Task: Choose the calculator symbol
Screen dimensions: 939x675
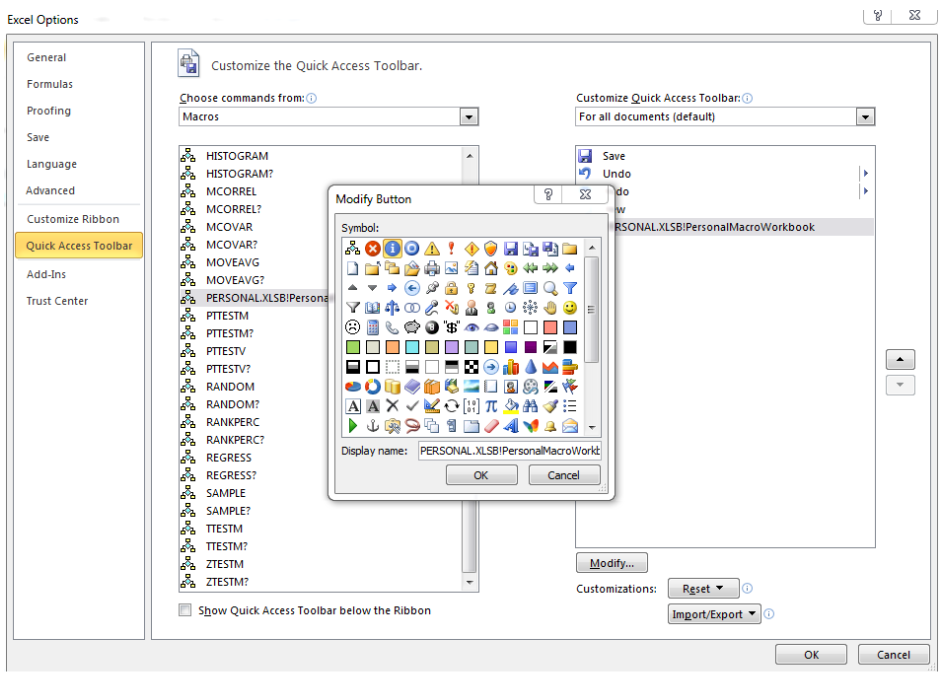Action: click(x=372, y=327)
